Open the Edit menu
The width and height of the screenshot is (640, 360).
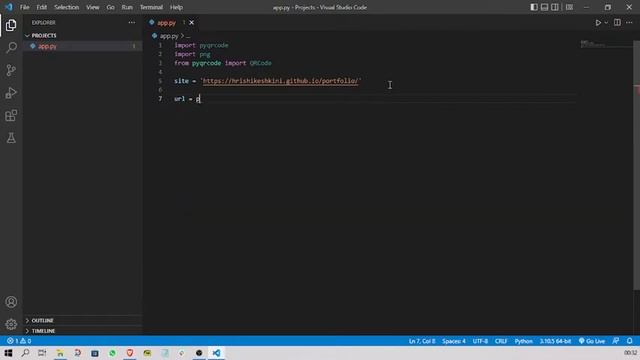pyautogui.click(x=42, y=7)
